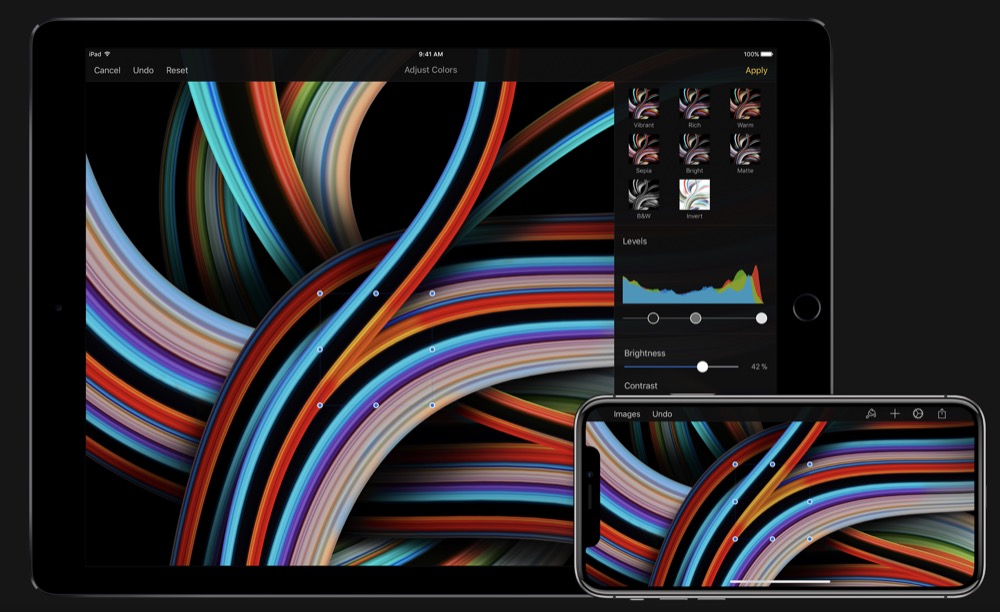The height and width of the screenshot is (612, 1000).
Task: Tap Undo on the iPad toolbar
Action: pyautogui.click(x=143, y=71)
